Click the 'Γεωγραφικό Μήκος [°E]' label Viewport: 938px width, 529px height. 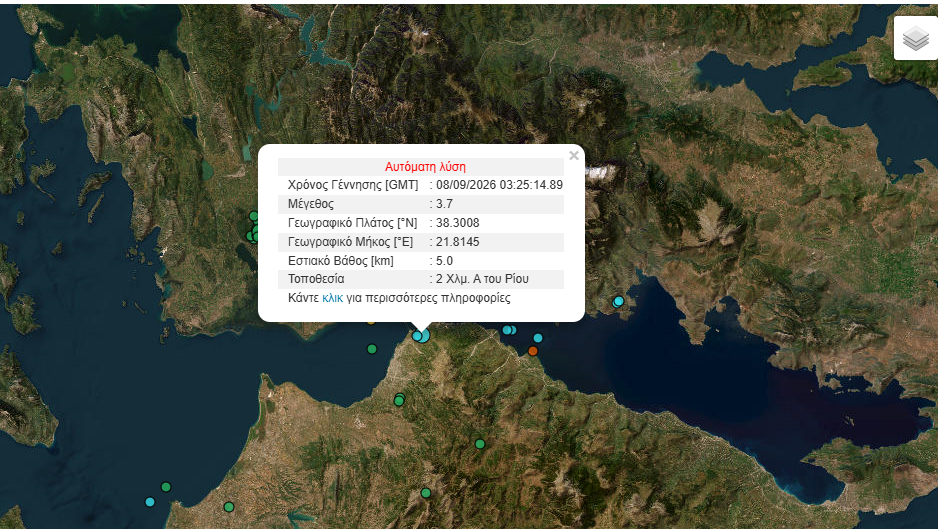(351, 242)
